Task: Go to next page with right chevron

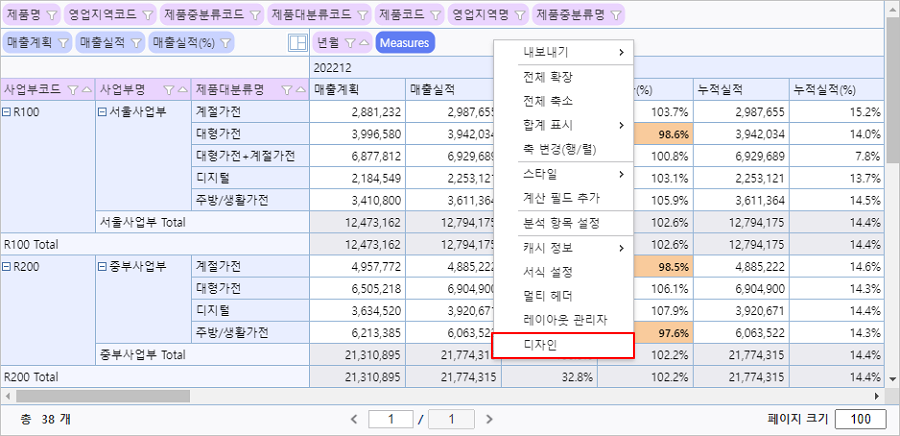Action: click(484, 418)
